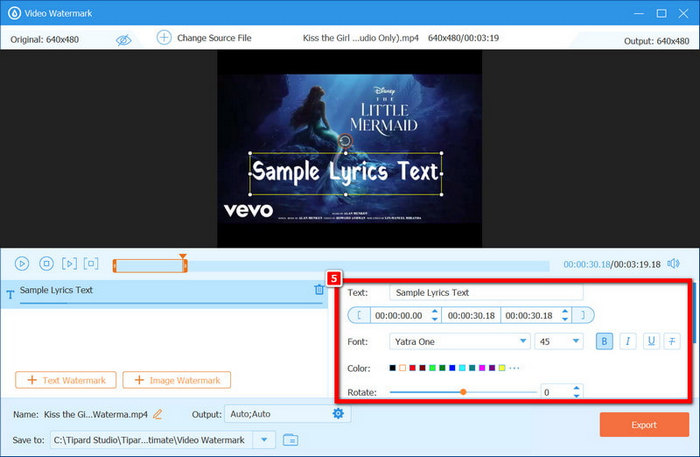Click the orange clip range on the timeline
This screenshot has height=457, width=700.
tap(150, 266)
